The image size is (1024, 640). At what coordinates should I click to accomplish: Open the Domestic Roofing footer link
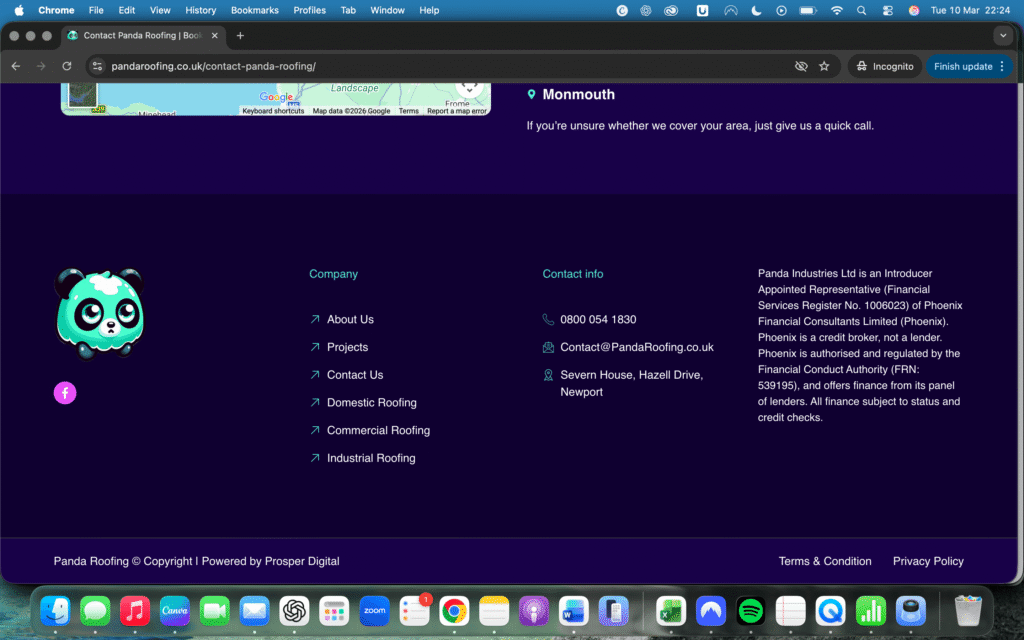371,403
